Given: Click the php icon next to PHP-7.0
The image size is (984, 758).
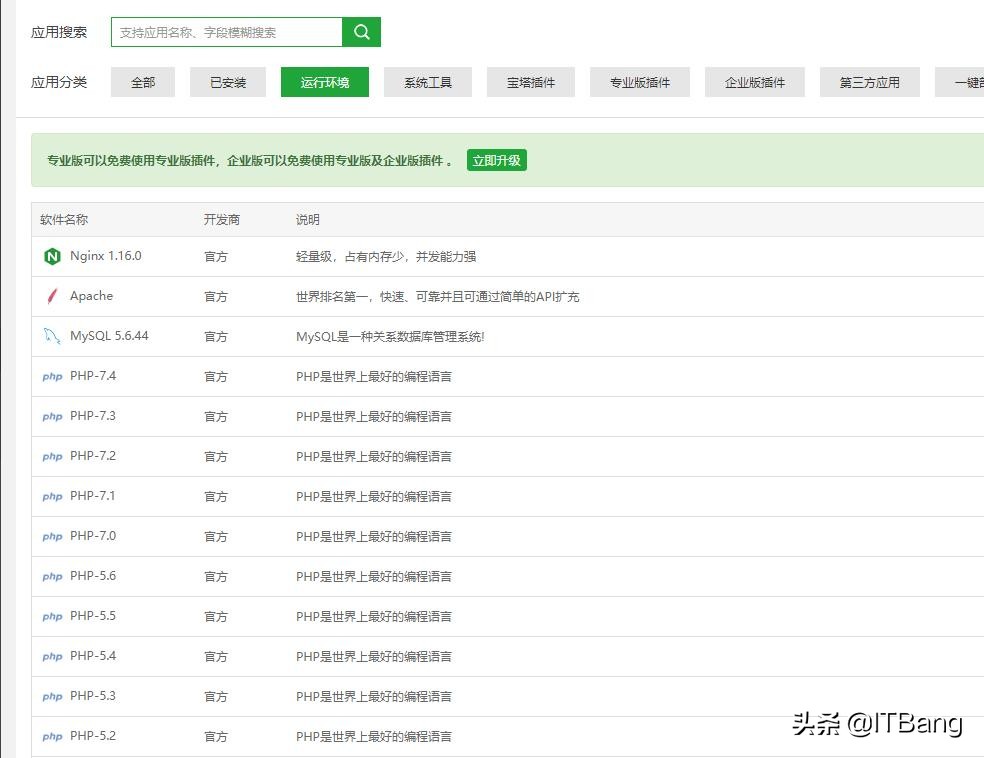Looking at the screenshot, I should pyautogui.click(x=52, y=537).
